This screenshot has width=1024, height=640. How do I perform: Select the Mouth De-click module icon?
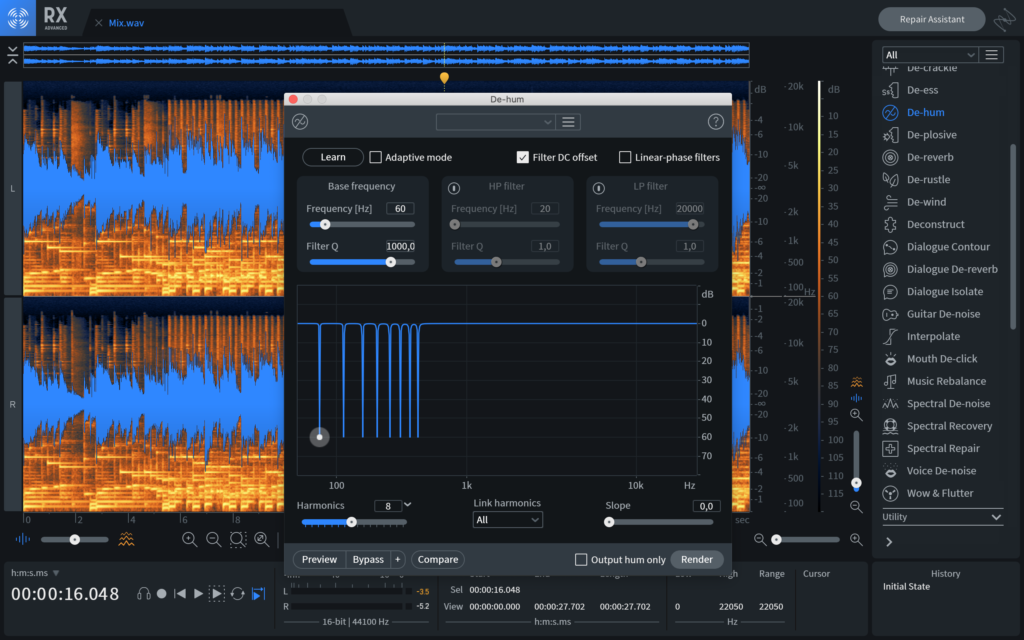890,359
